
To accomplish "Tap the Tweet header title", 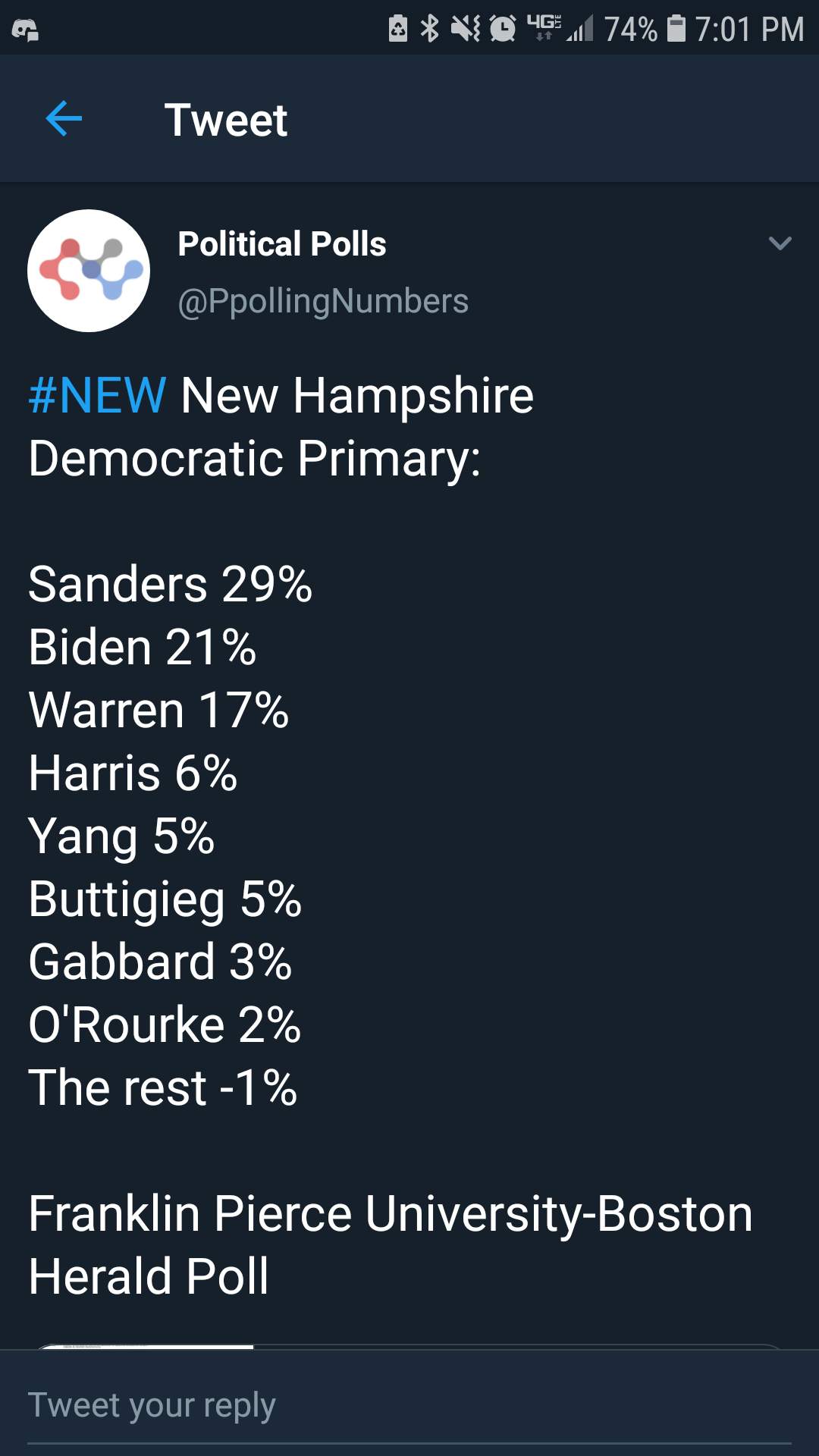I will (226, 120).
